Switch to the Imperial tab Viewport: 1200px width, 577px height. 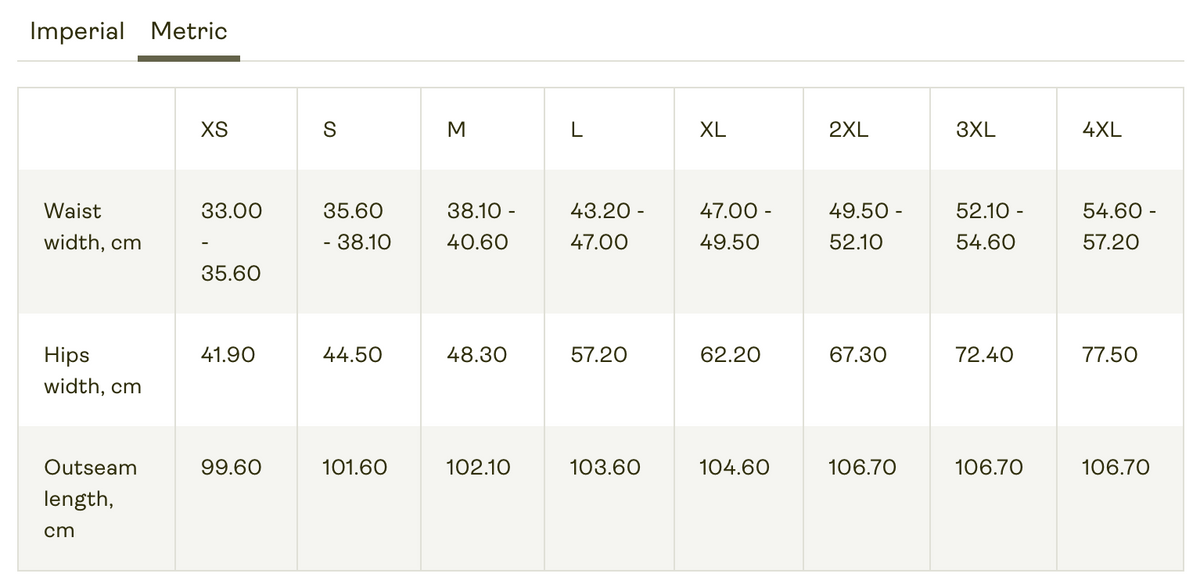coord(77,31)
